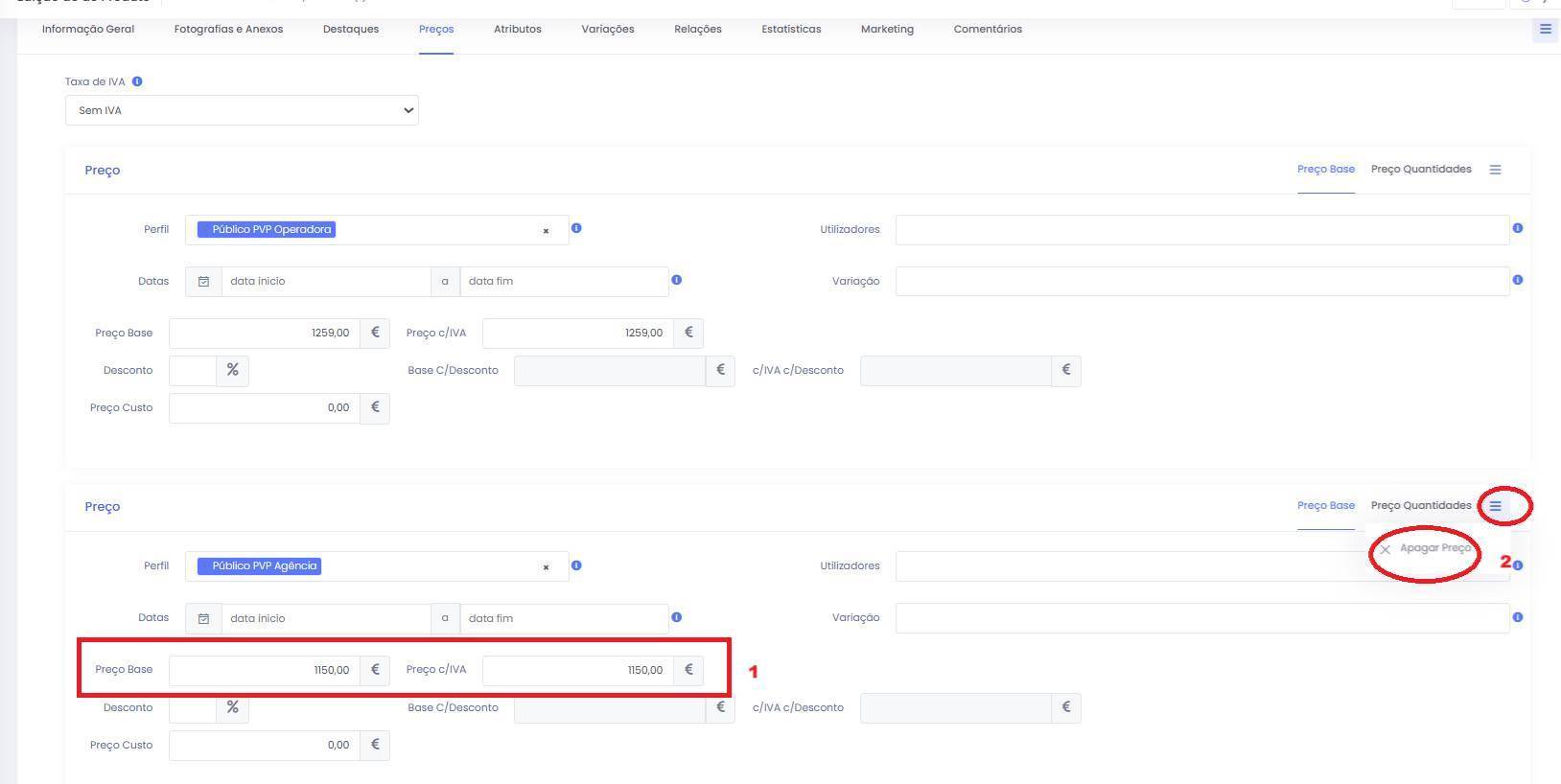
Task: Click the Desconto percent field in the first panel
Action: pyautogui.click(x=193, y=371)
